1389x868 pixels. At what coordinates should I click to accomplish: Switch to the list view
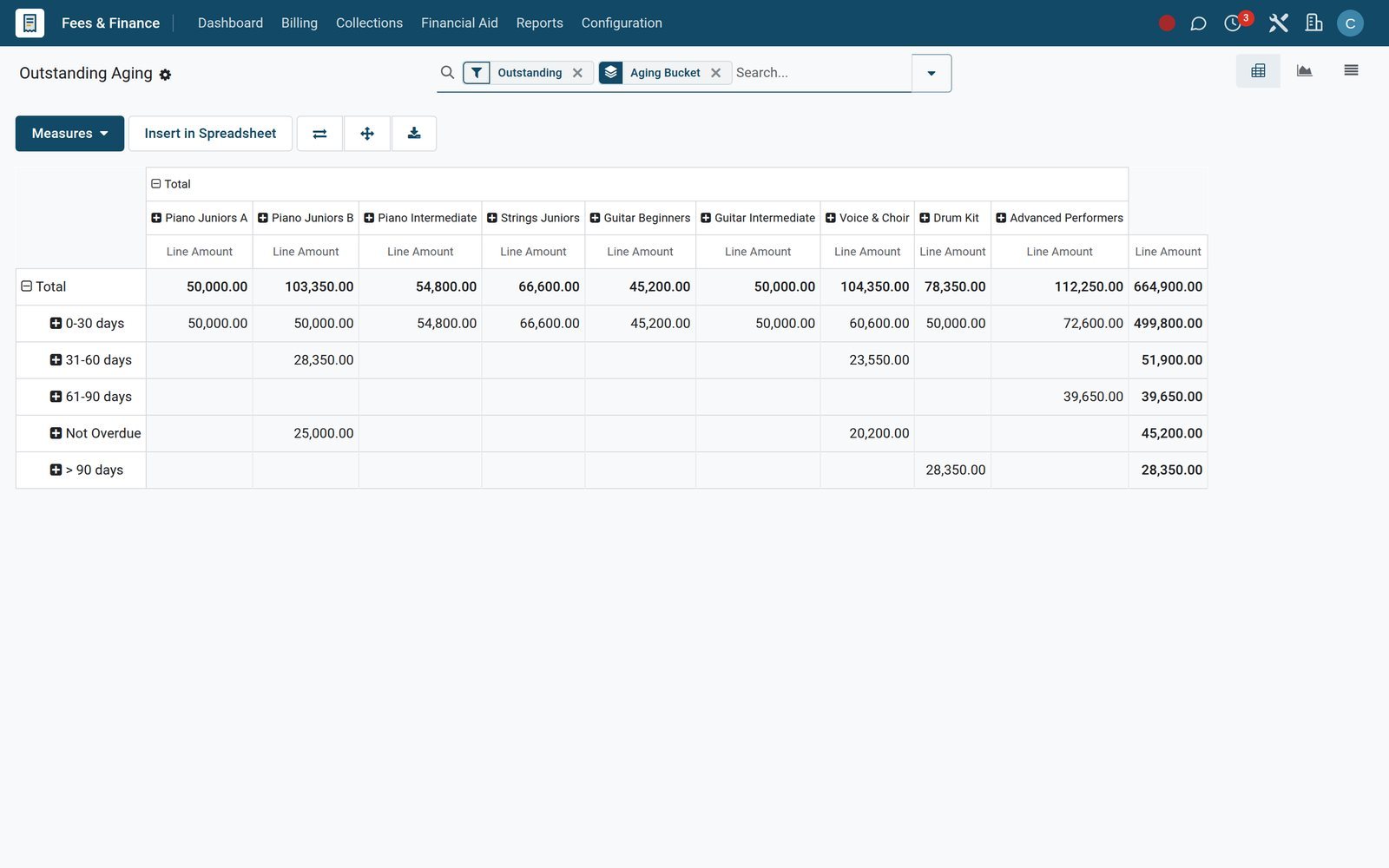[1351, 71]
